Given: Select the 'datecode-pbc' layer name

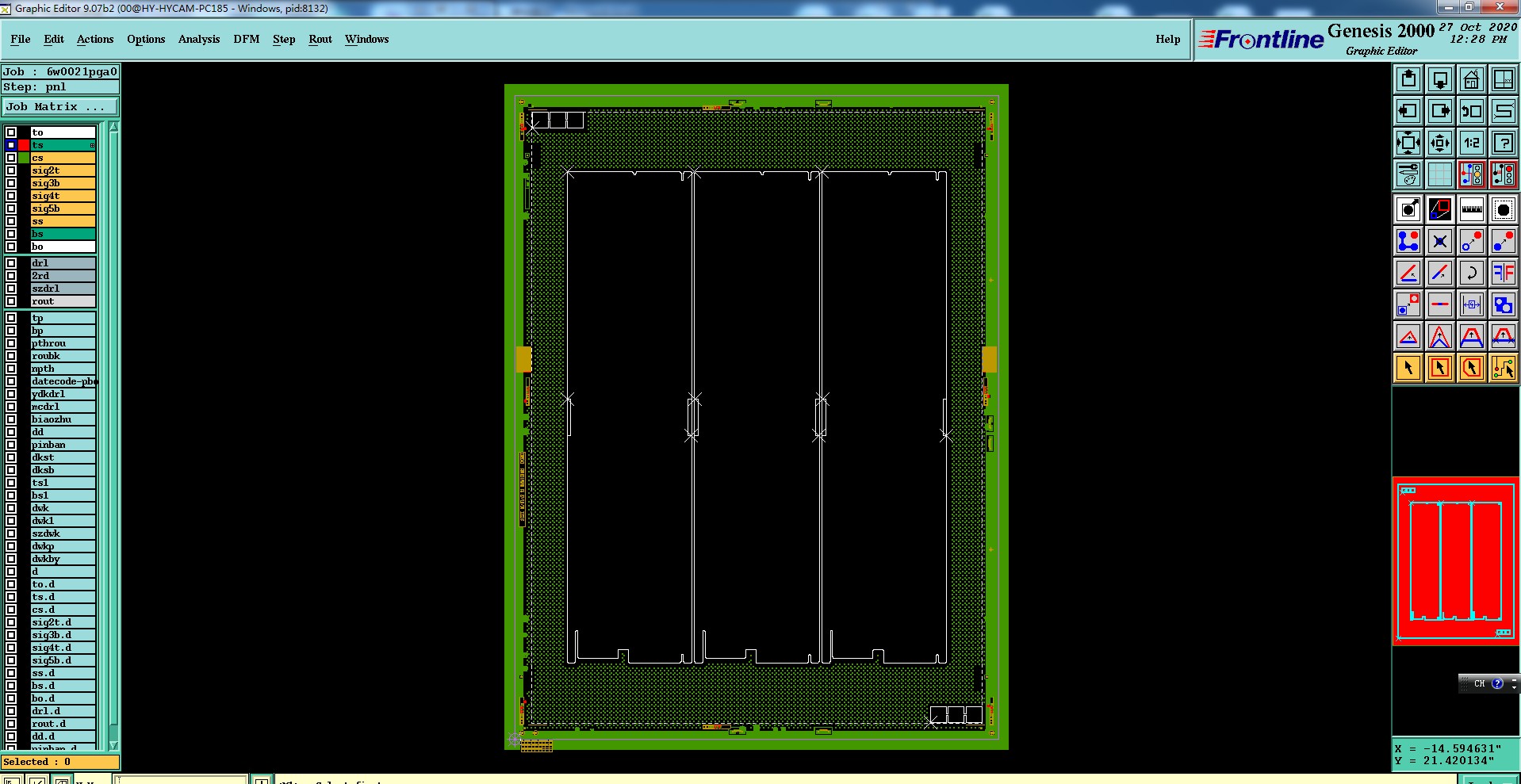Looking at the screenshot, I should (63, 381).
